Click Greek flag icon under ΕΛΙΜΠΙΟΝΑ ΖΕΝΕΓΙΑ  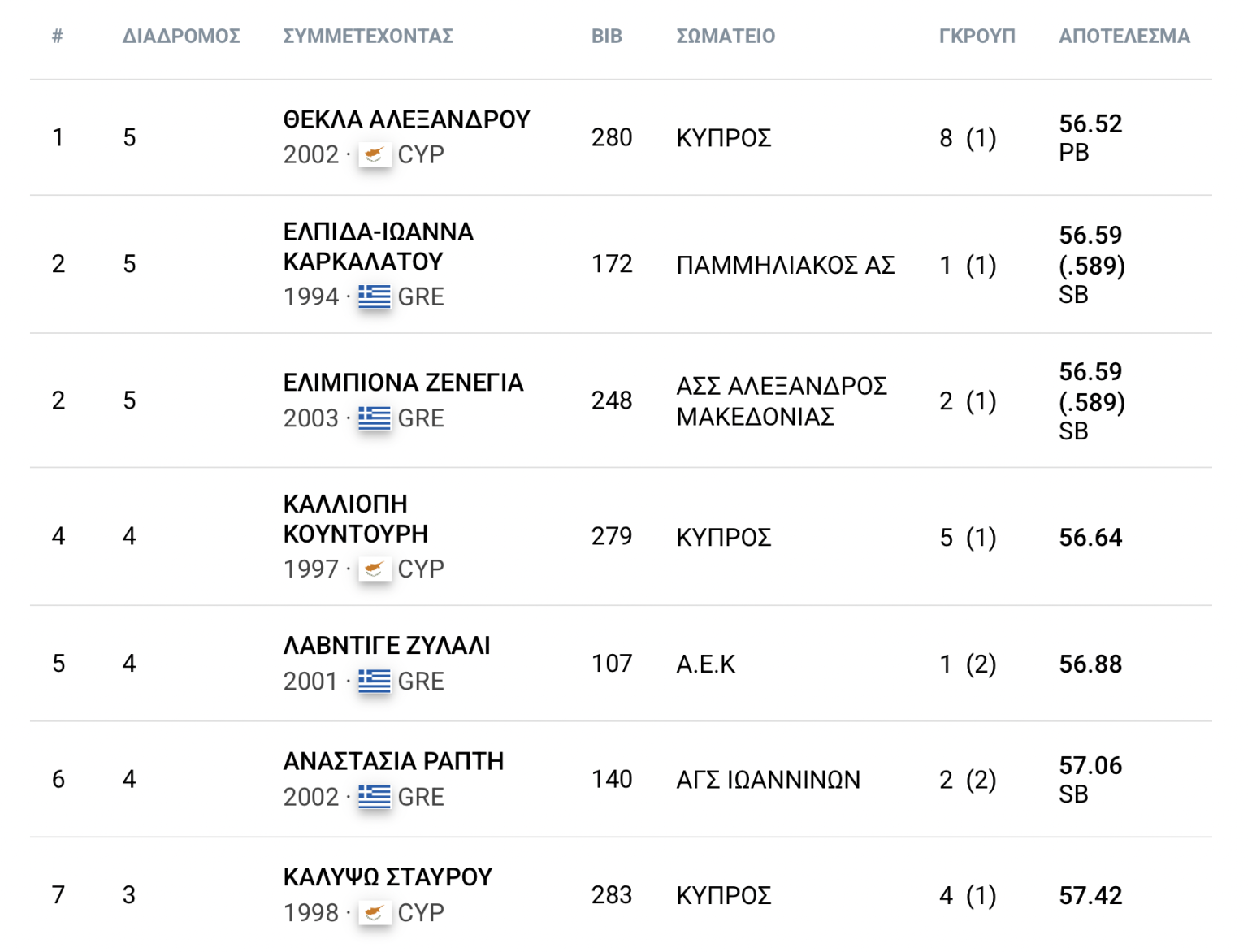coord(375,418)
